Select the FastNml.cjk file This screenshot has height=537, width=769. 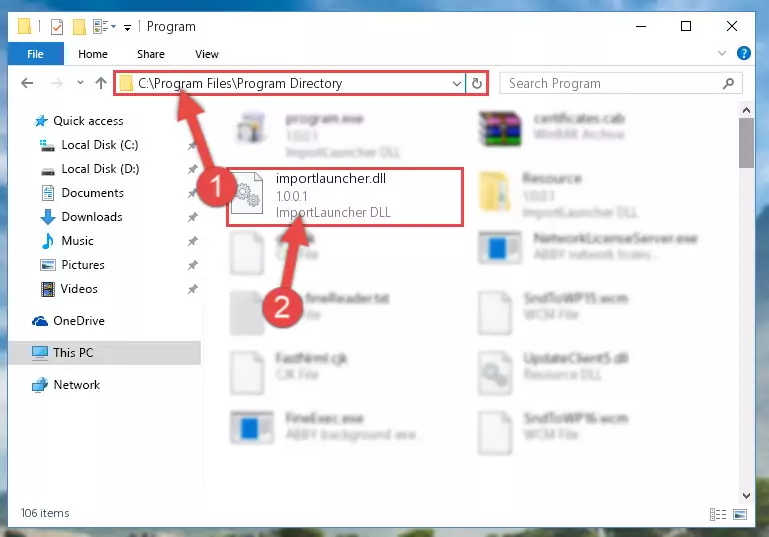click(289, 372)
